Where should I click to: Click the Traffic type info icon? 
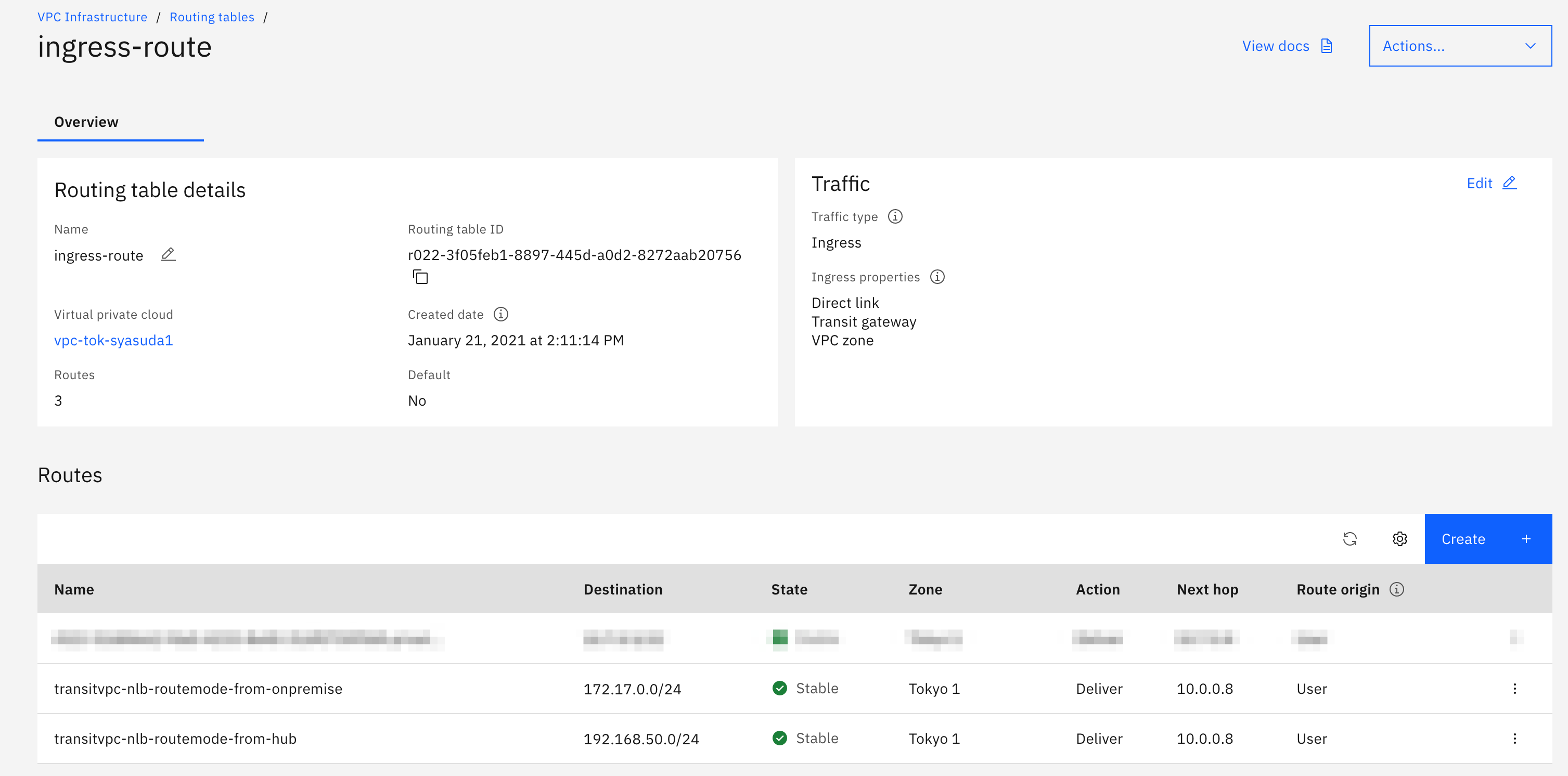(x=895, y=217)
